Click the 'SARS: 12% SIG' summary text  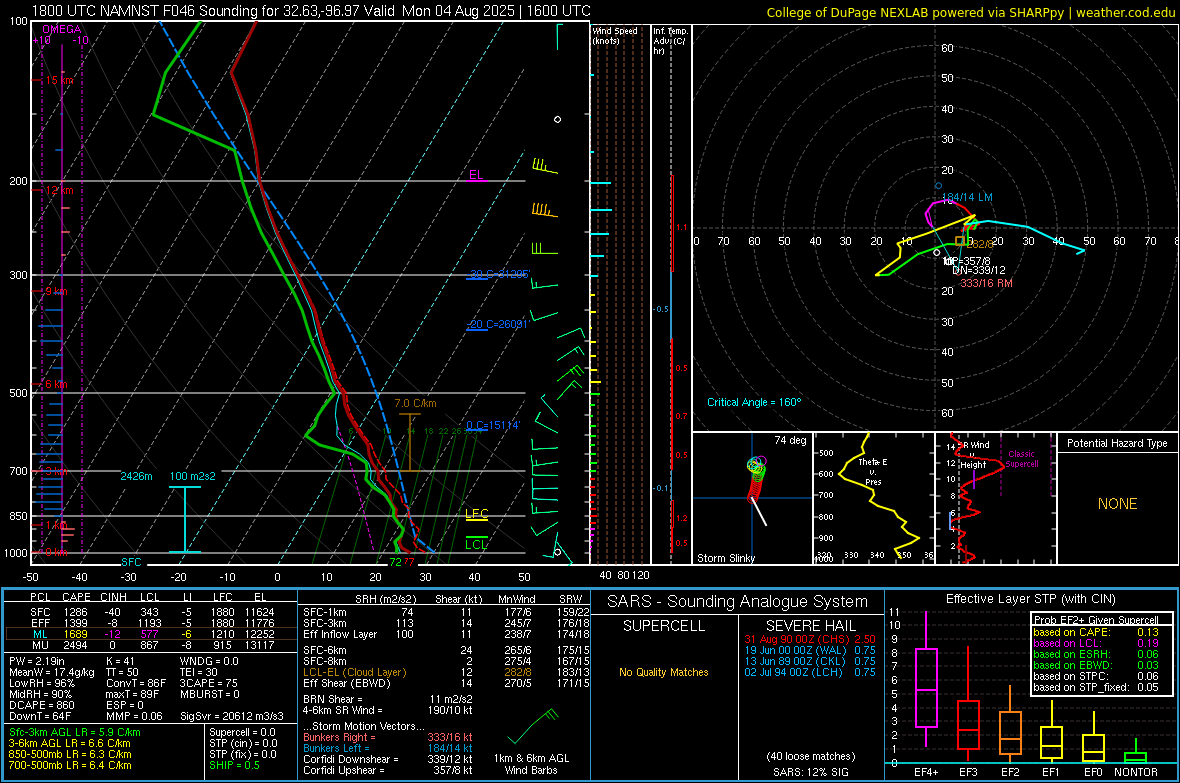810,772
